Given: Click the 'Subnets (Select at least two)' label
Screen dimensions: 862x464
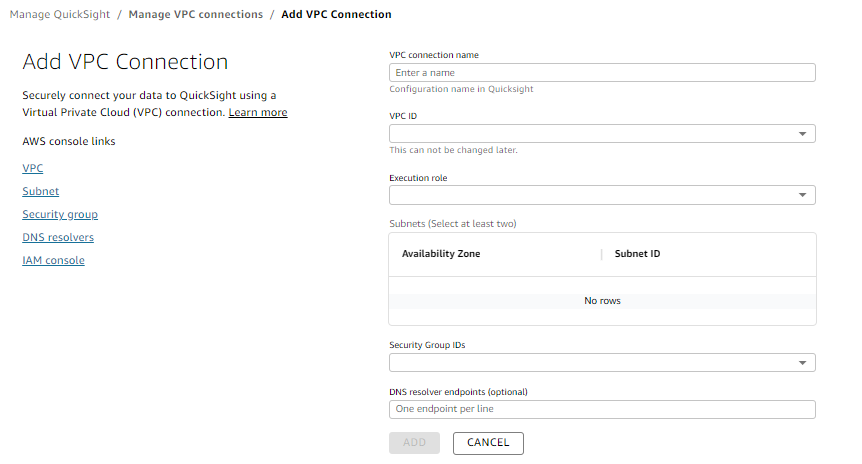Looking at the screenshot, I should pyautogui.click(x=453, y=224).
